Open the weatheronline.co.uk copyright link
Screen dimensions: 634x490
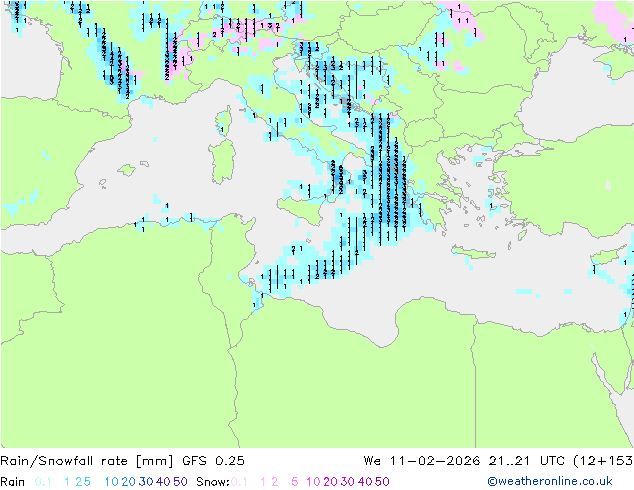click(549, 482)
